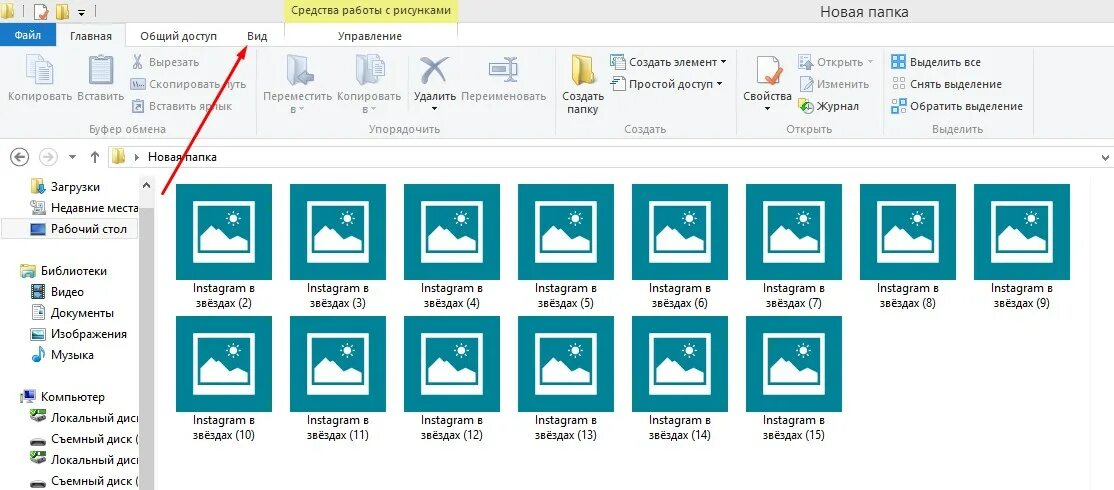The image size is (1114, 490).
Task: Open Libraries (Библиотеки) node
Action: (64, 271)
